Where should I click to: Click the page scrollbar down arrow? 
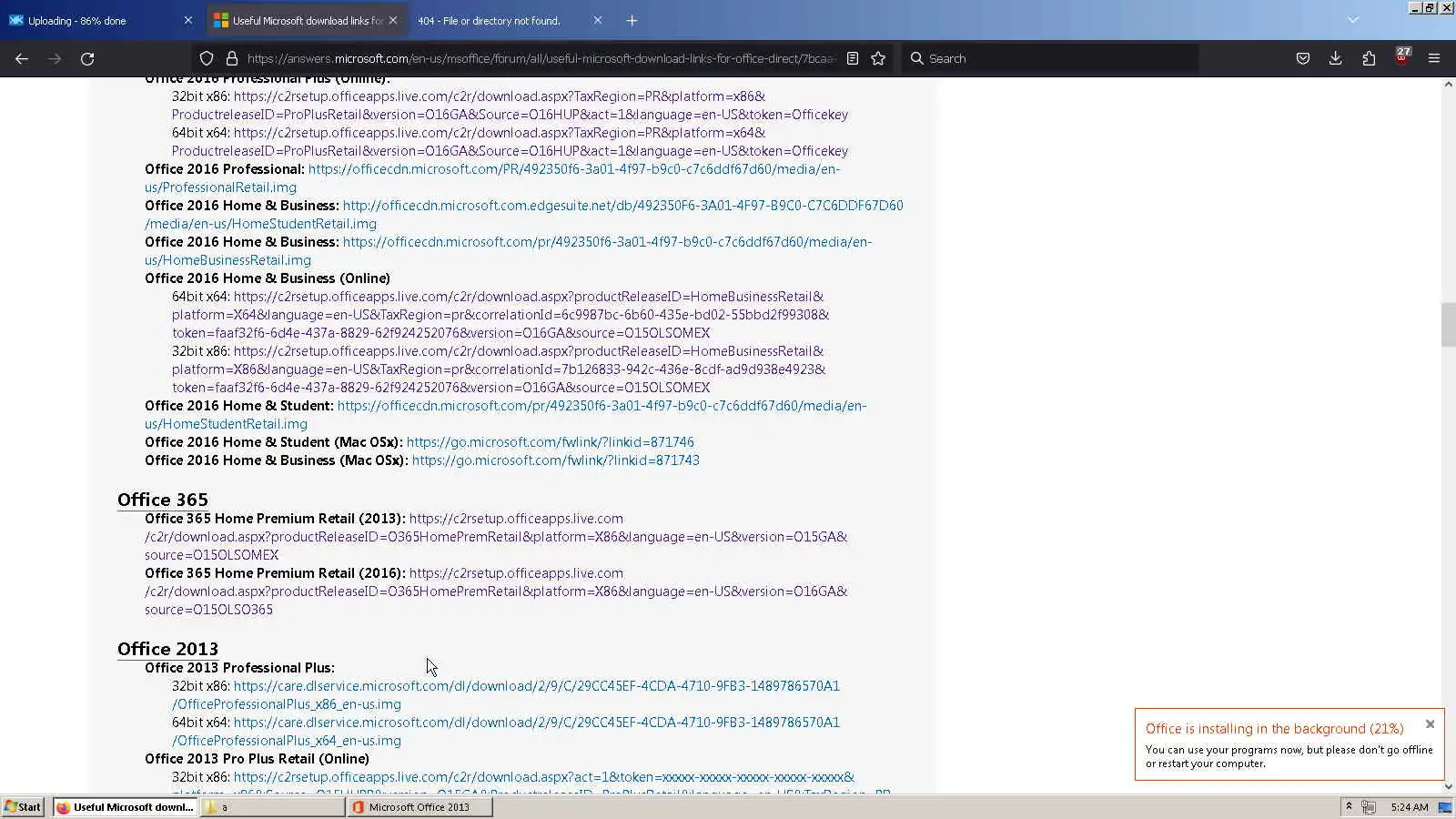tap(1449, 787)
